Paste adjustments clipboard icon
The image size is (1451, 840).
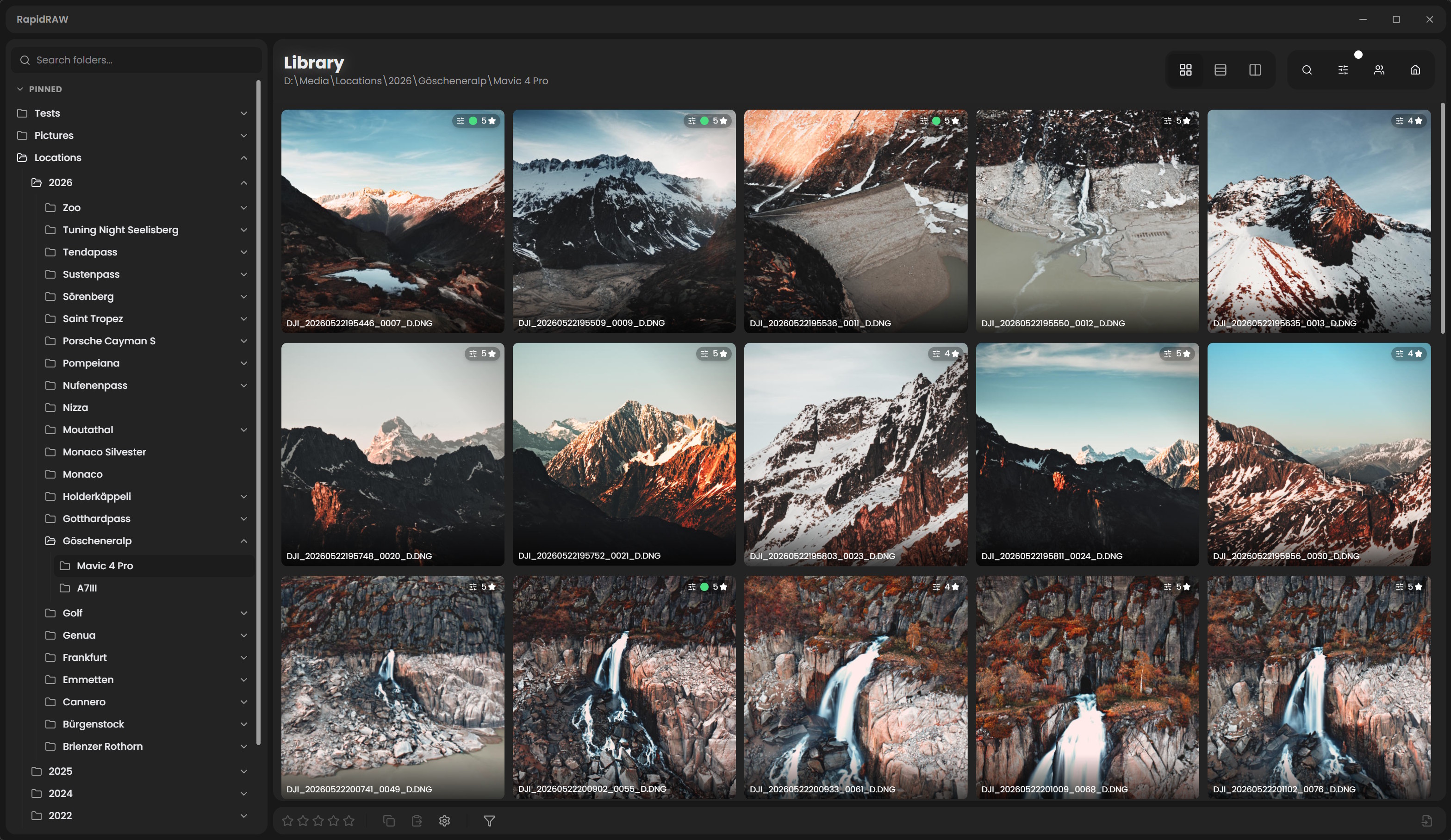tap(417, 821)
